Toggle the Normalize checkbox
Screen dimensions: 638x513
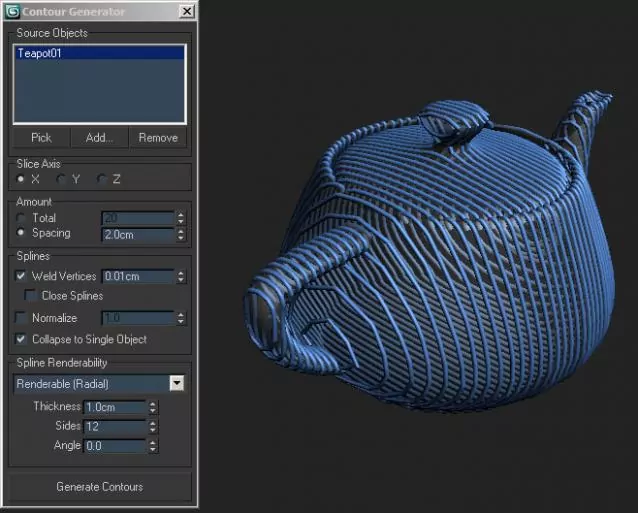tap(22, 318)
